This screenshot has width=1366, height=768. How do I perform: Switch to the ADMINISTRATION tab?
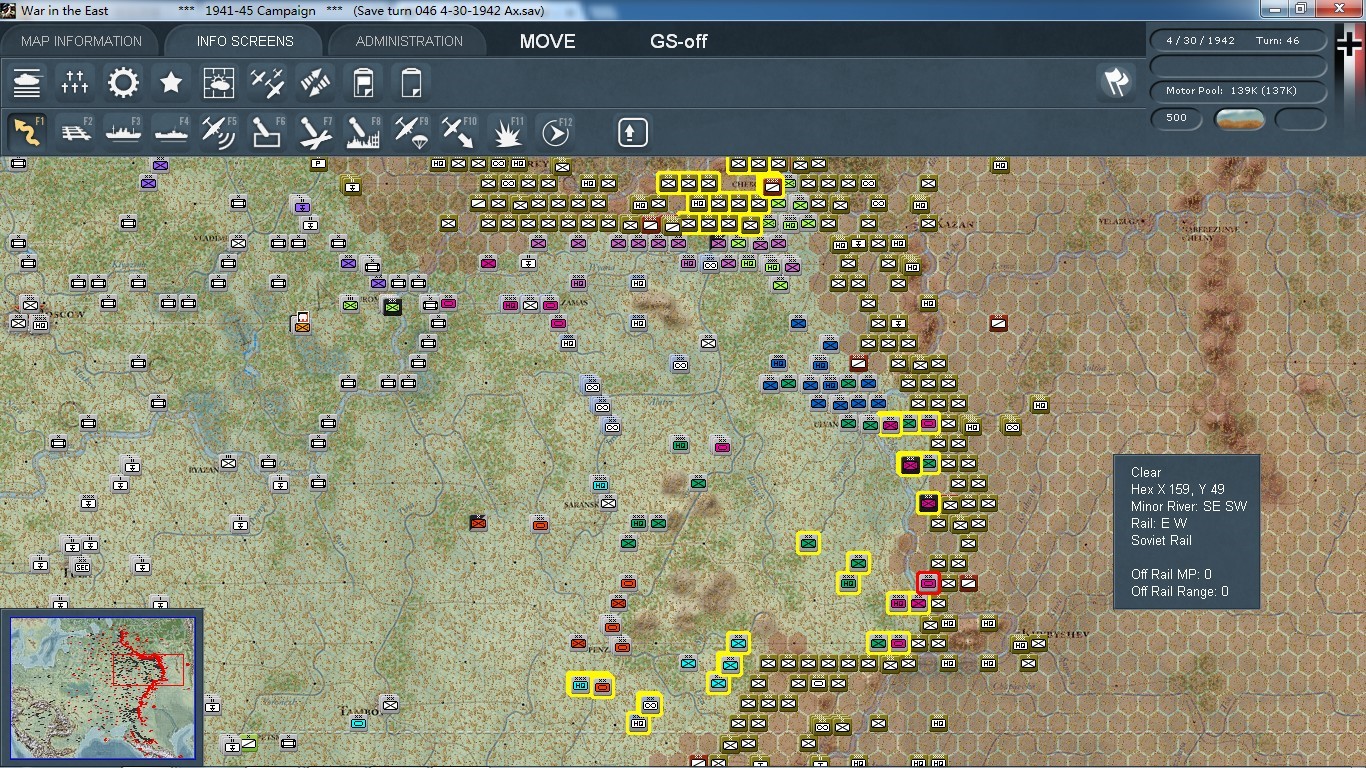tap(409, 41)
